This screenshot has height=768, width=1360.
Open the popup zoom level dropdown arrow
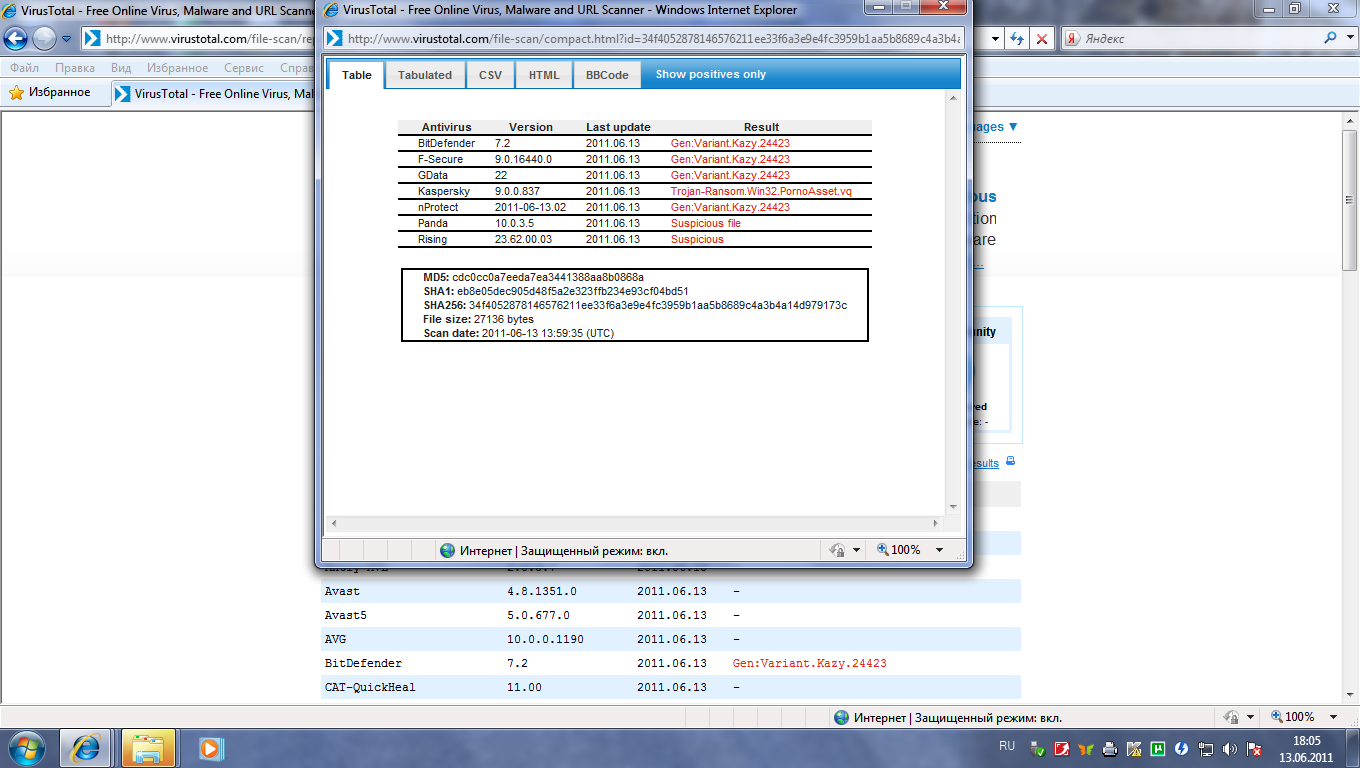click(939, 550)
